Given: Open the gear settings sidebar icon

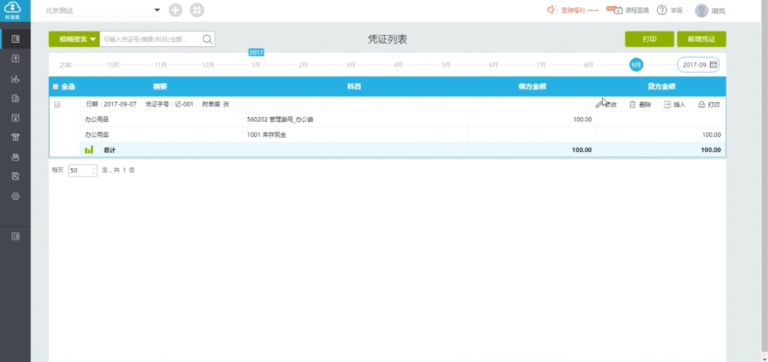Looking at the screenshot, I should click(16, 196).
